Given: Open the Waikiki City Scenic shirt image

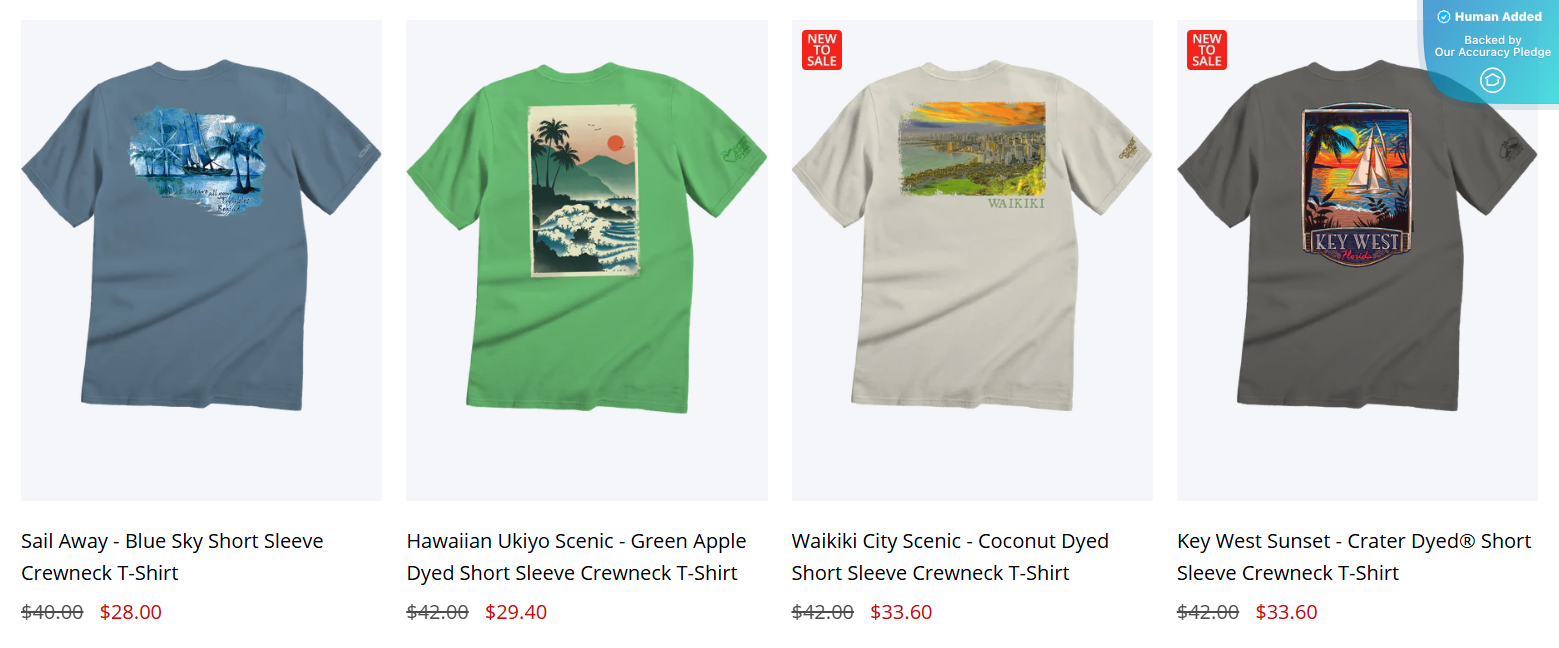Looking at the screenshot, I should tap(972, 260).
